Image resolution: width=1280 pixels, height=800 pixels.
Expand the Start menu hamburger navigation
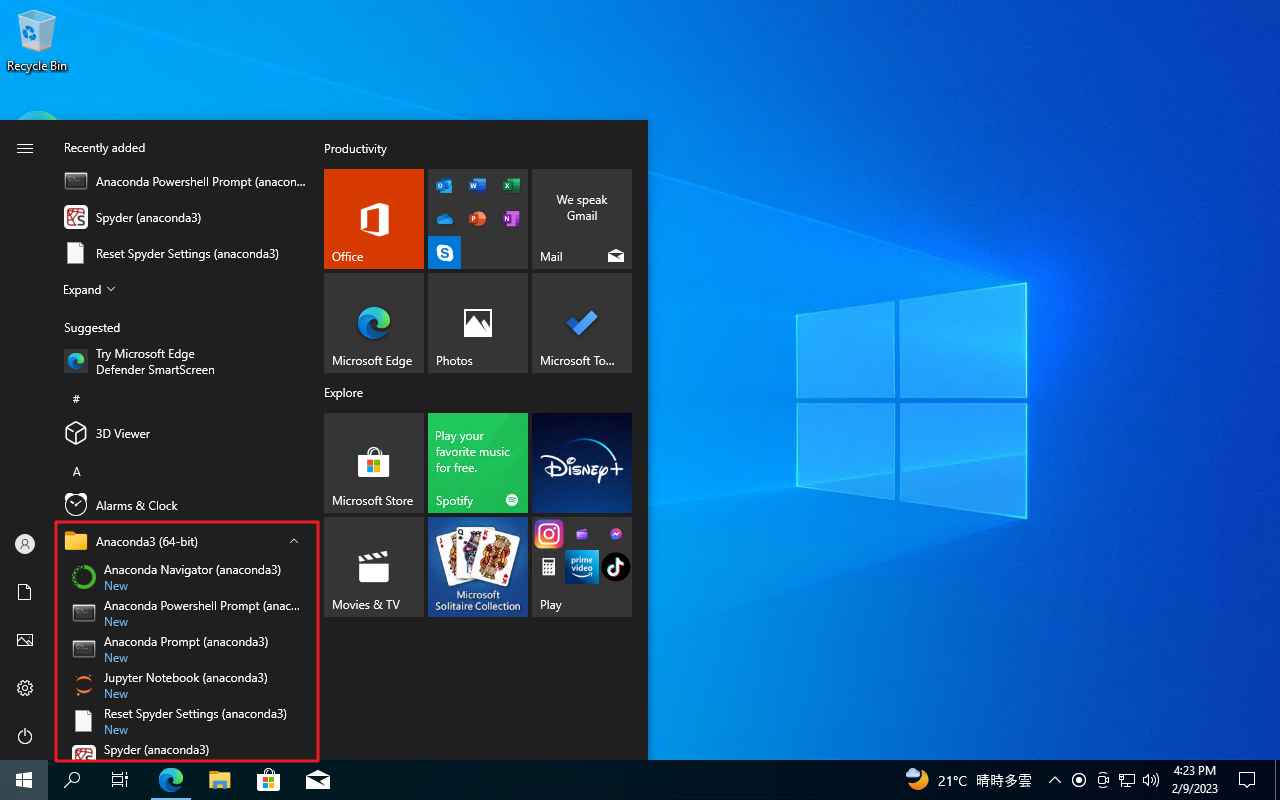[25, 148]
